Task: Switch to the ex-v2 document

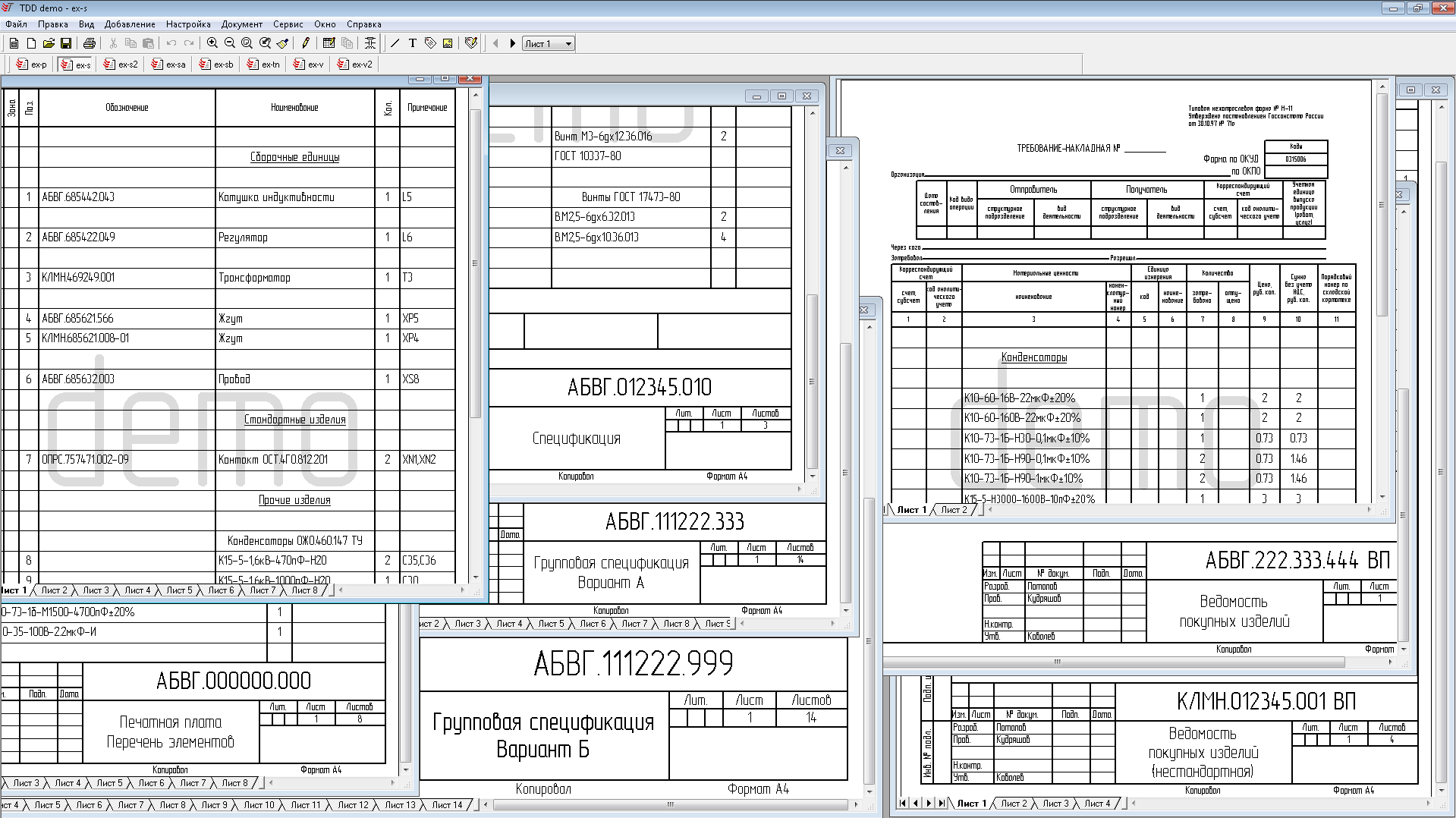Action: [355, 64]
